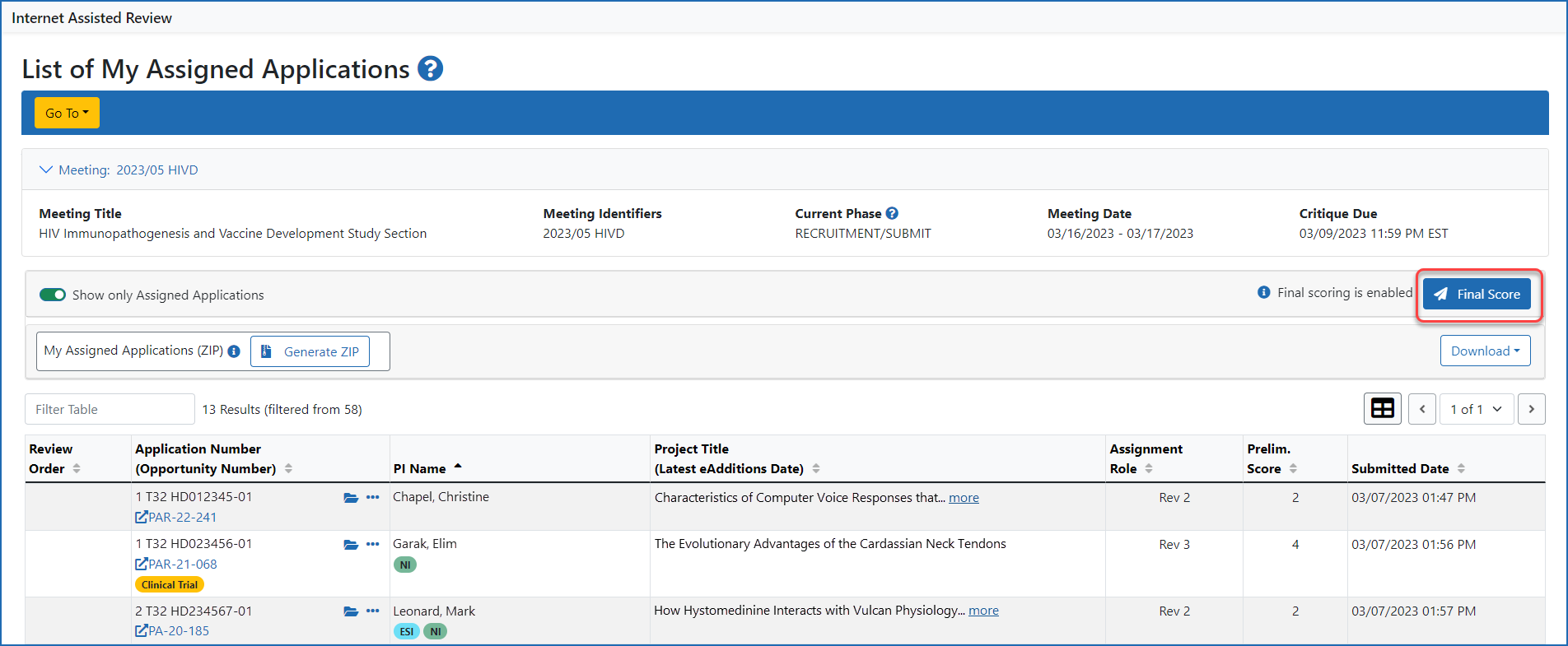The height and width of the screenshot is (646, 1568).
Task: Click Internet Assisted Review header text
Action: click(x=92, y=18)
